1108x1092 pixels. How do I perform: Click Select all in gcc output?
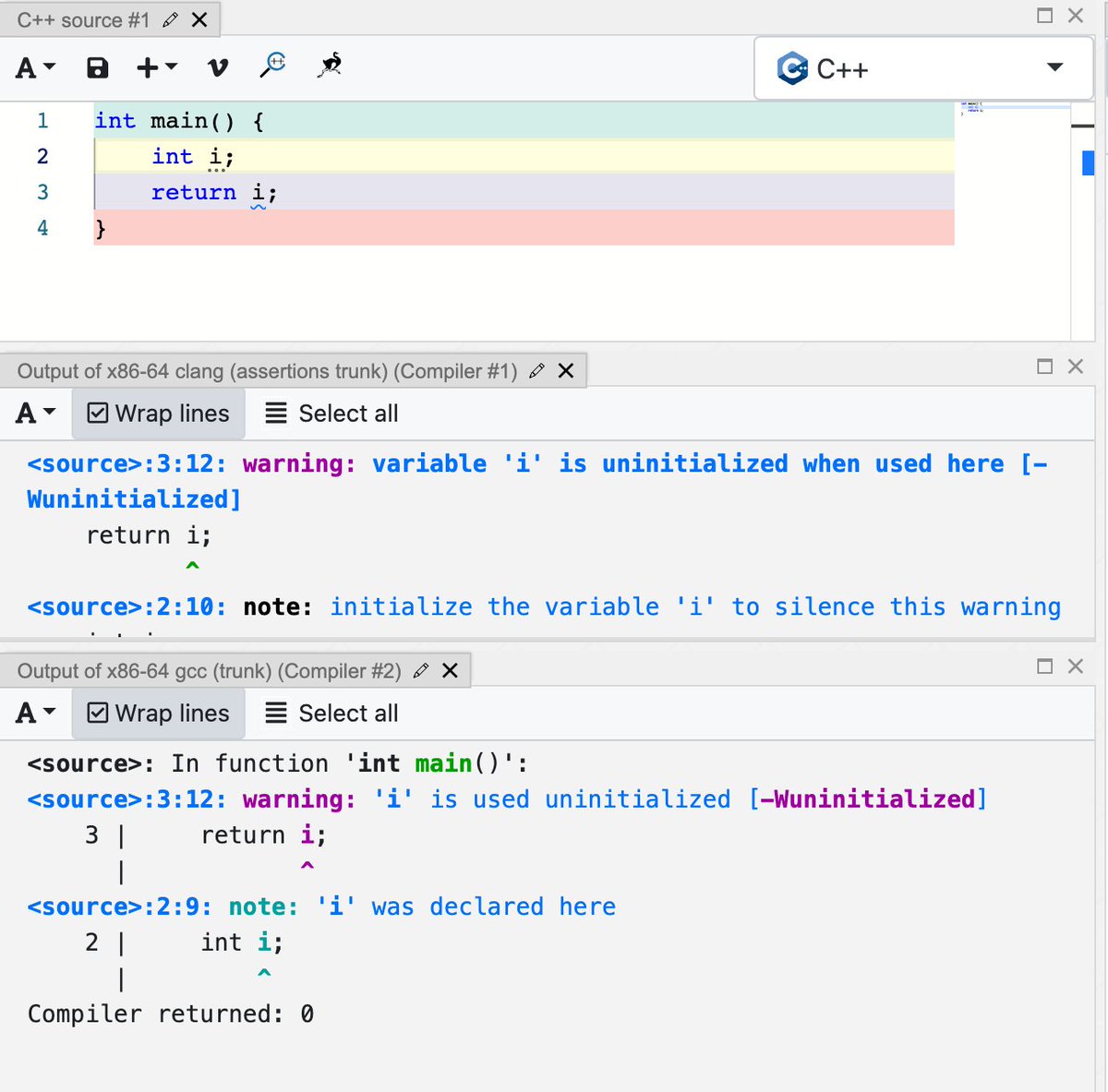[x=331, y=714]
